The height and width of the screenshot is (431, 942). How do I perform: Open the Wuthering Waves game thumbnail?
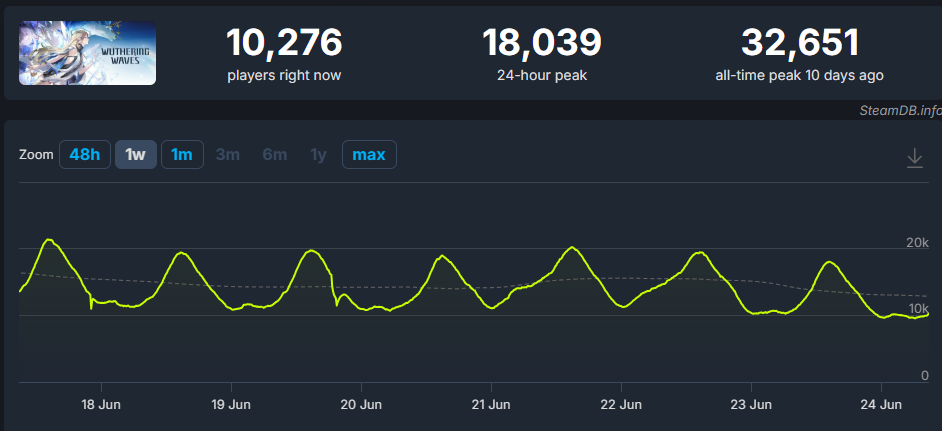[x=88, y=53]
